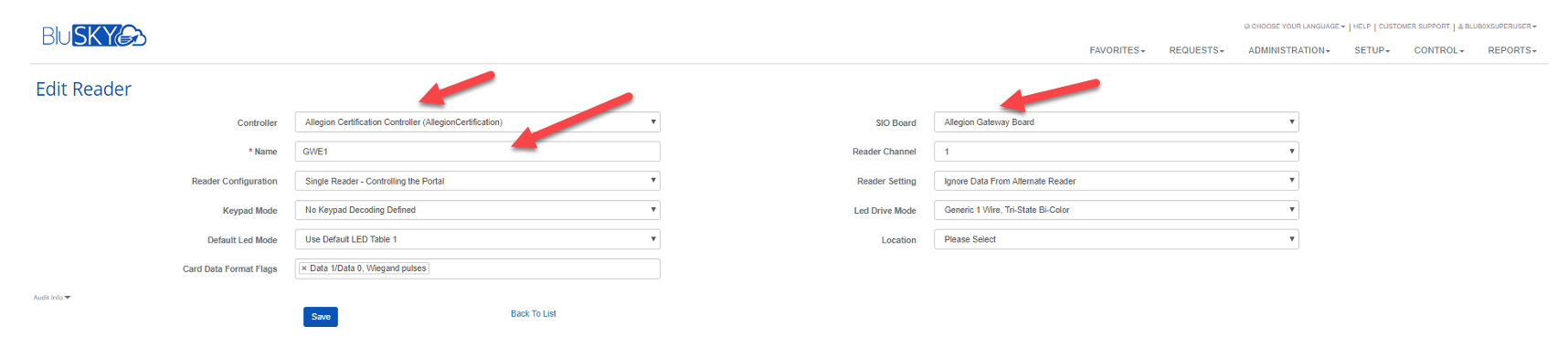
Task: Open the Help link
Action: [x=1361, y=26]
